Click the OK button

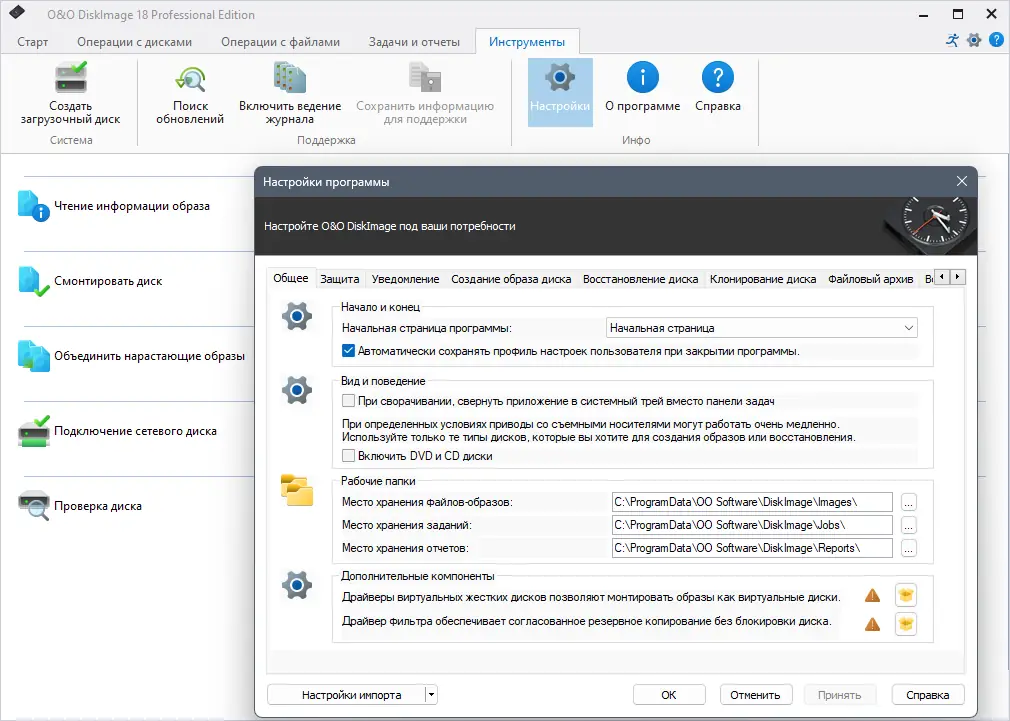pyautogui.click(x=669, y=695)
